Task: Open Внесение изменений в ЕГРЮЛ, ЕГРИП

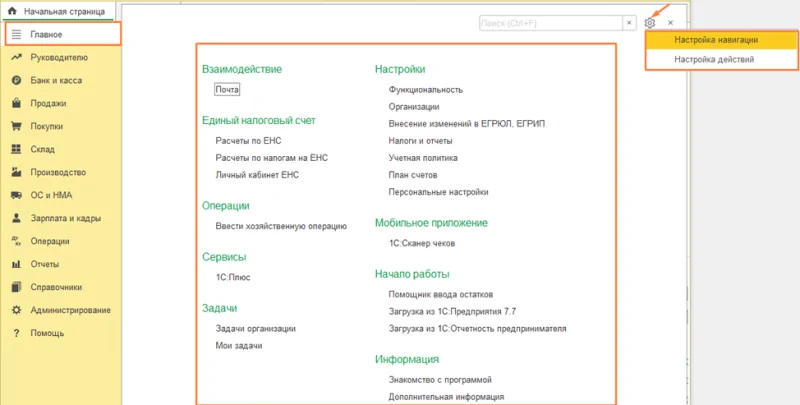Action: click(x=467, y=124)
